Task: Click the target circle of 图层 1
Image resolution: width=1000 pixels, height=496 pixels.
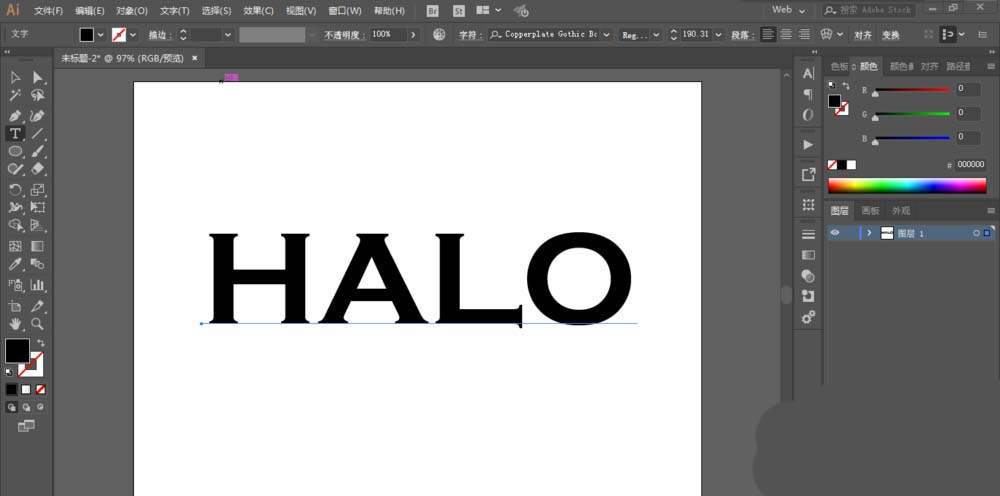Action: [x=976, y=233]
